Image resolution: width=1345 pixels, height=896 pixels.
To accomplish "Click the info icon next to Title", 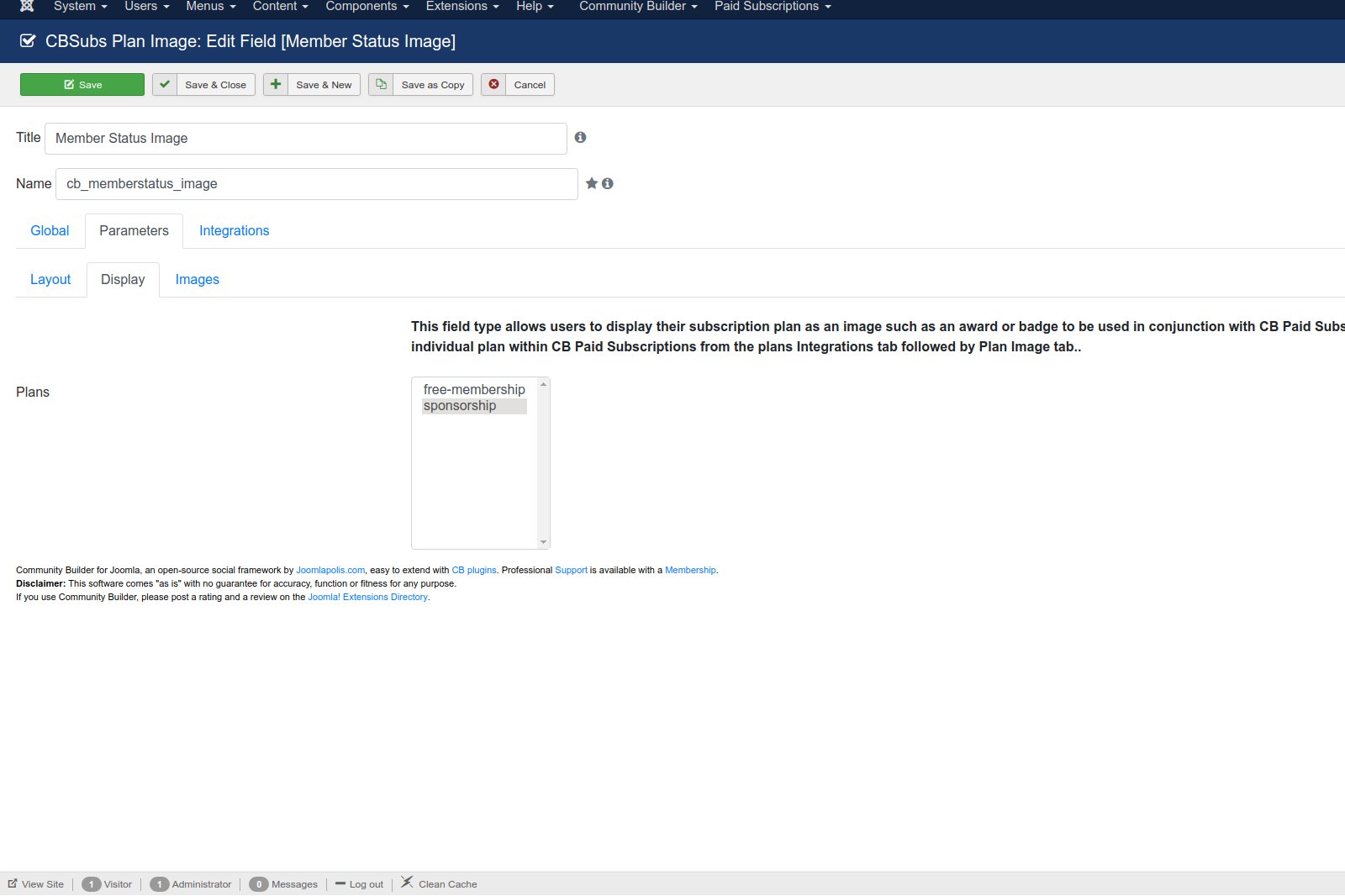I will [580, 137].
